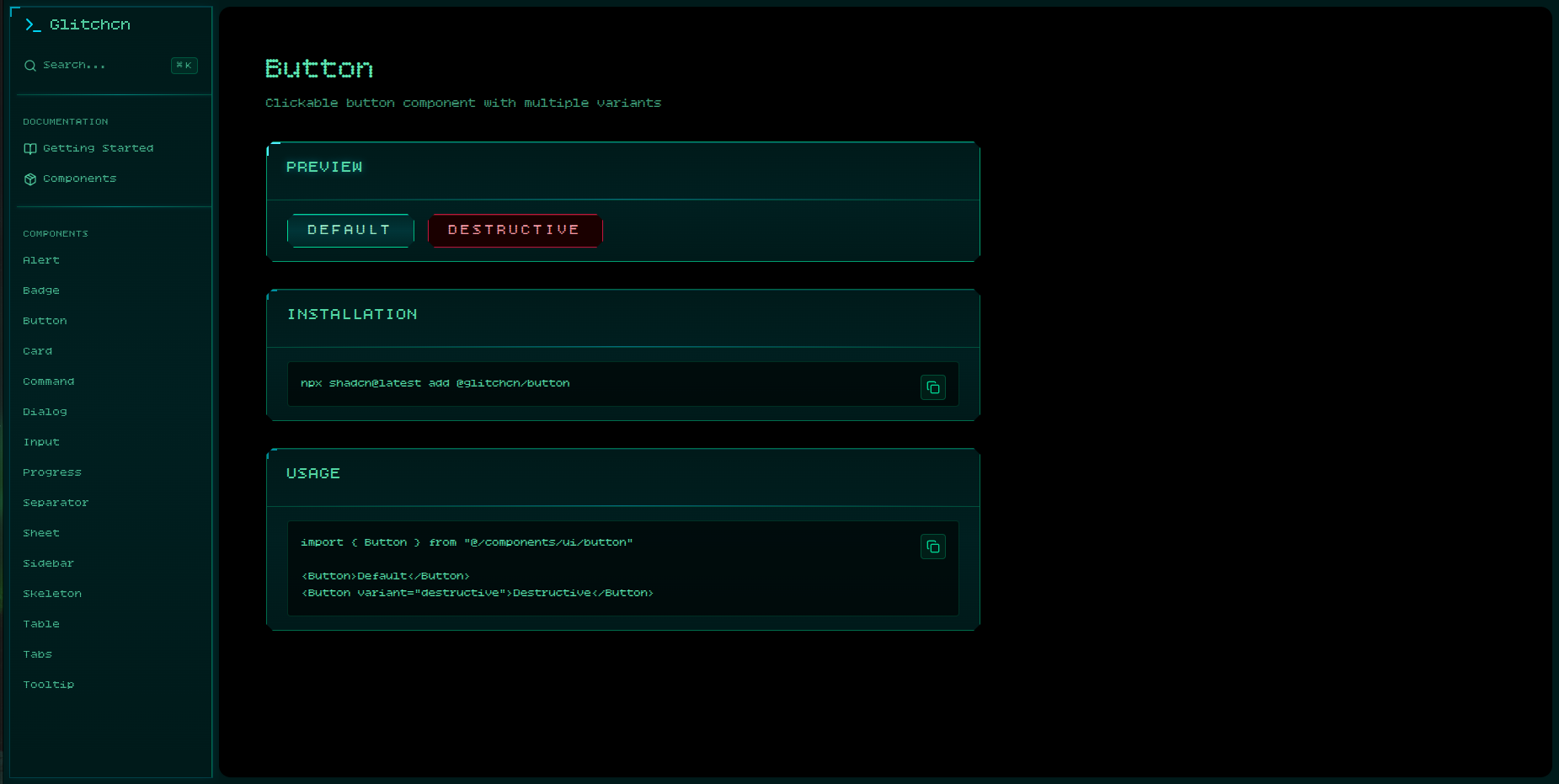Select the Dialog component entry

click(x=45, y=412)
